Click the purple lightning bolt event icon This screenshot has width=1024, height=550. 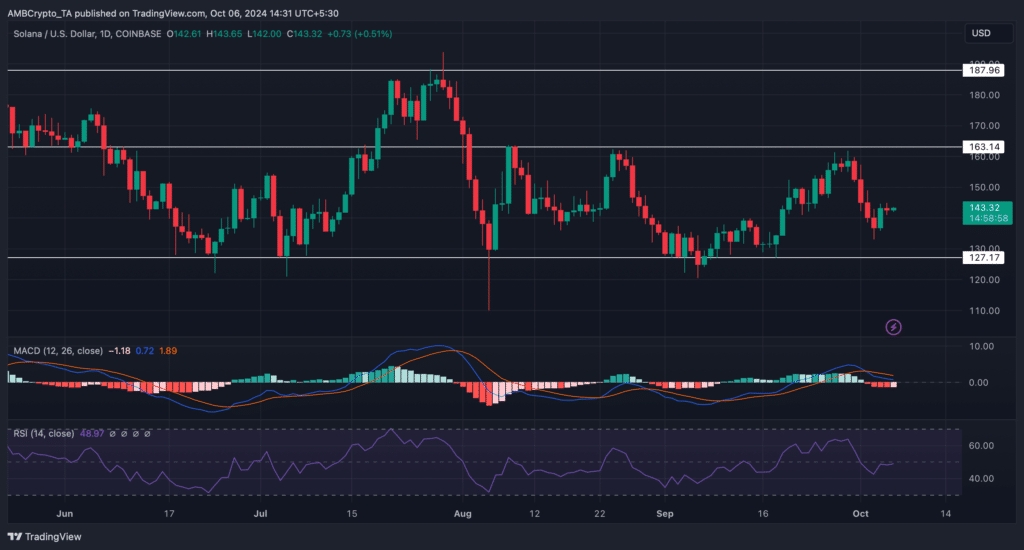coord(894,327)
